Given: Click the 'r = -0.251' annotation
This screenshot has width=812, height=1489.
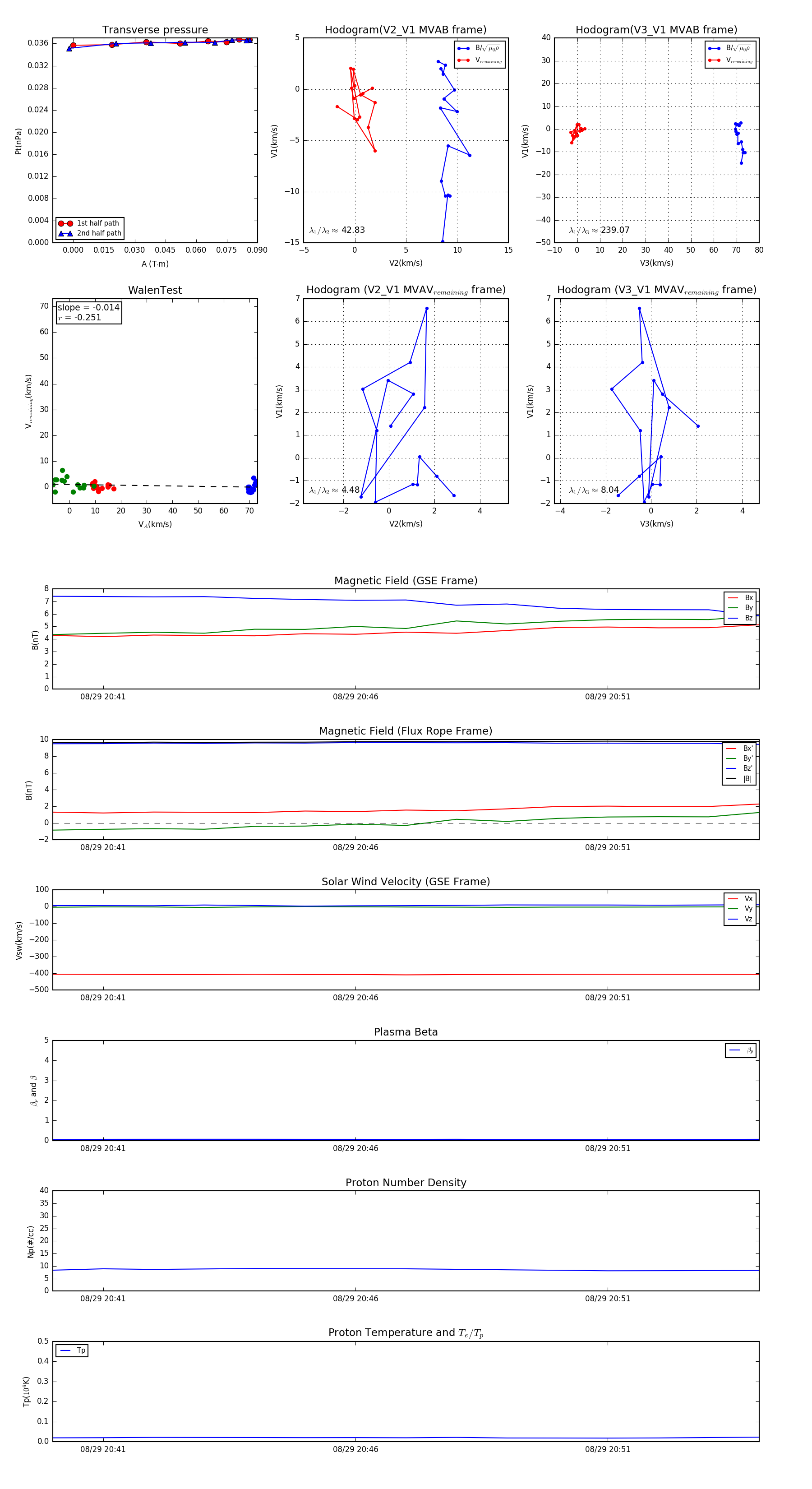Looking at the screenshot, I should (80, 317).
